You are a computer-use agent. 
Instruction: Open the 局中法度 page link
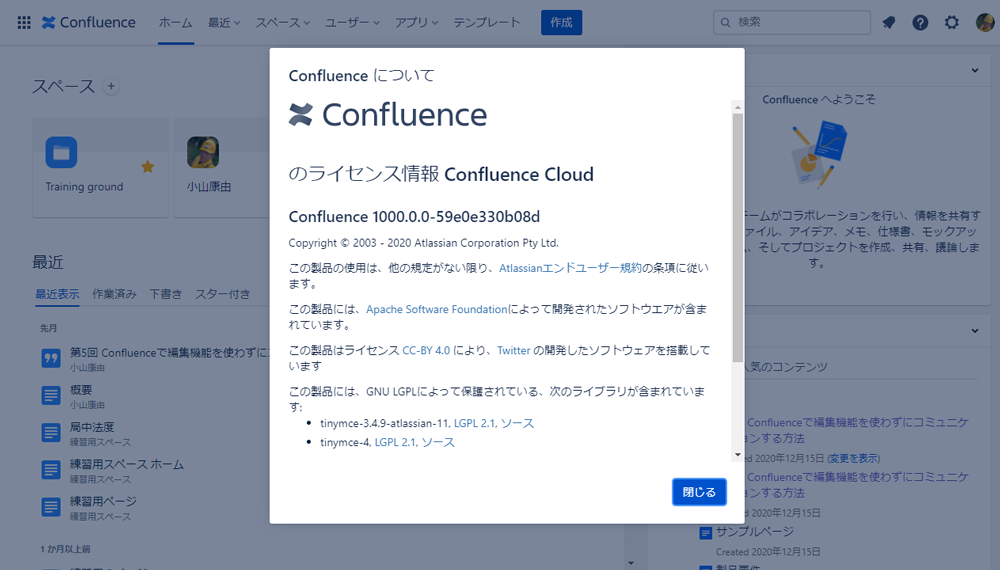pyautogui.click(x=92, y=427)
